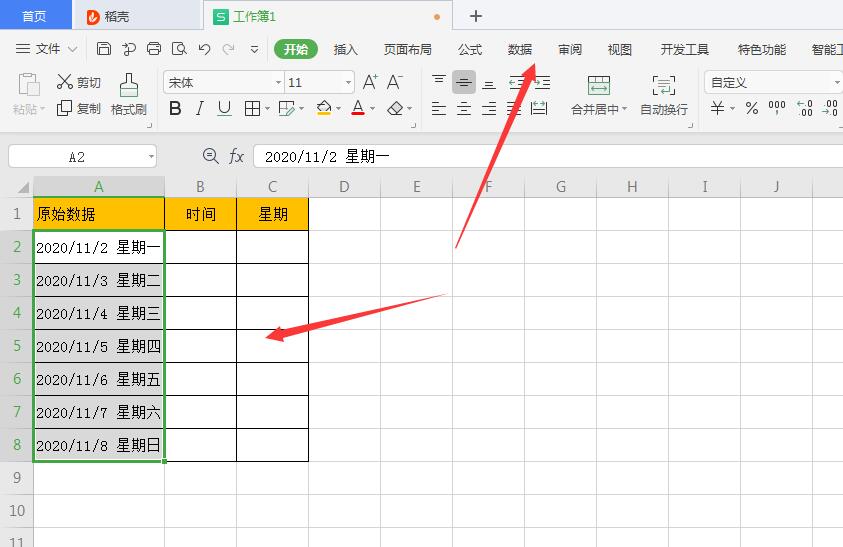Image resolution: width=843 pixels, height=547 pixels.
Task: Apply fill color bucket
Action: pos(324,108)
